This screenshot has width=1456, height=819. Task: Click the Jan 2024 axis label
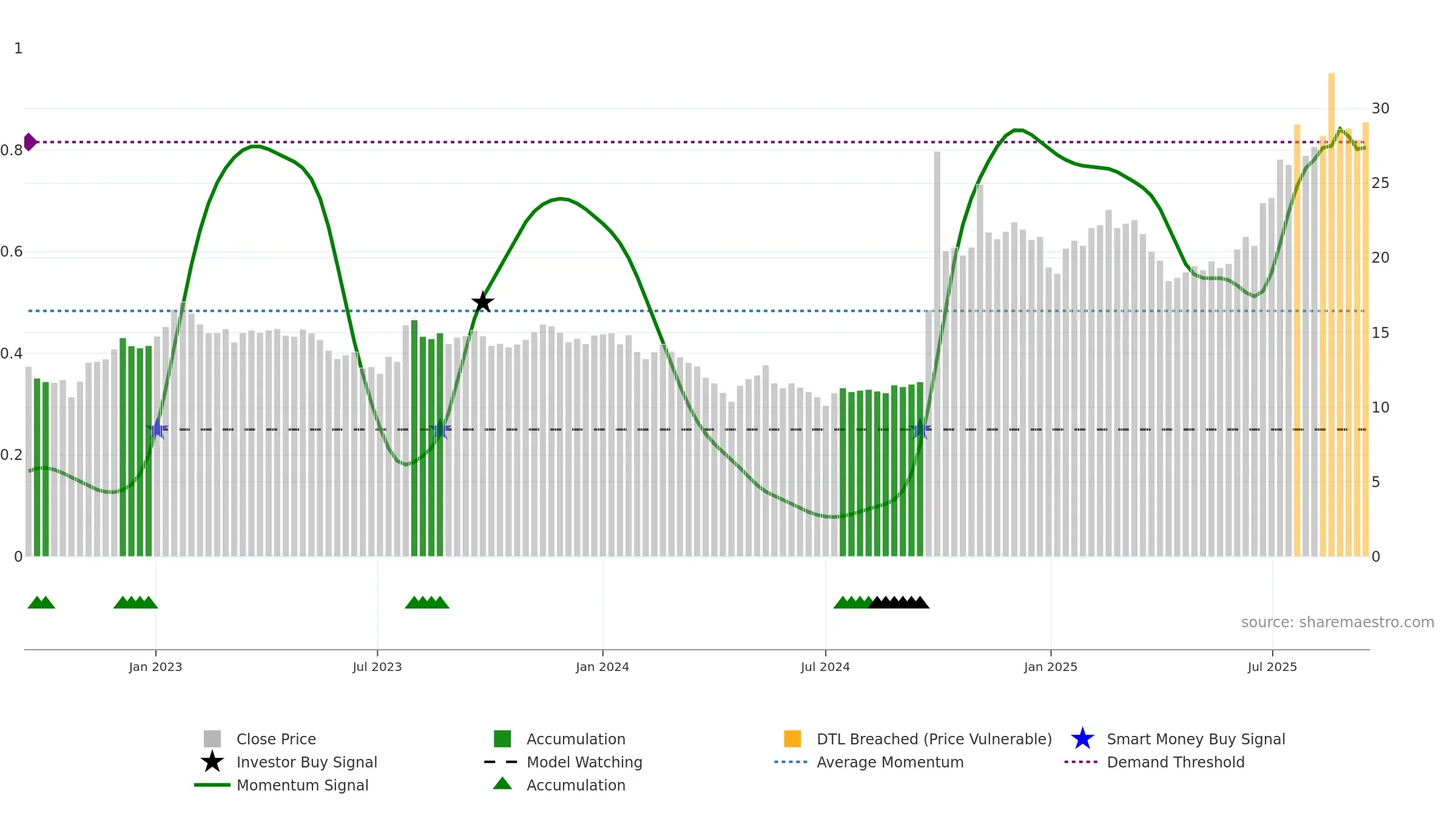[602, 667]
